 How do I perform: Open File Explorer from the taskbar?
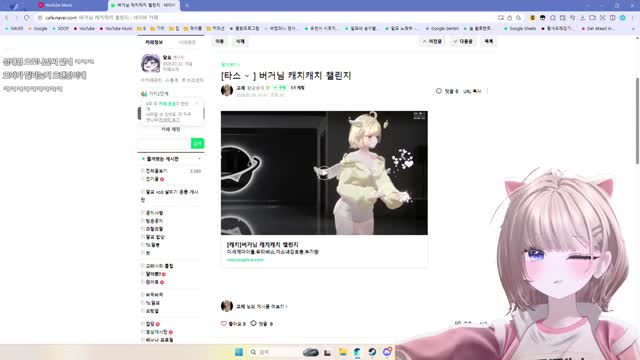(x=342, y=352)
